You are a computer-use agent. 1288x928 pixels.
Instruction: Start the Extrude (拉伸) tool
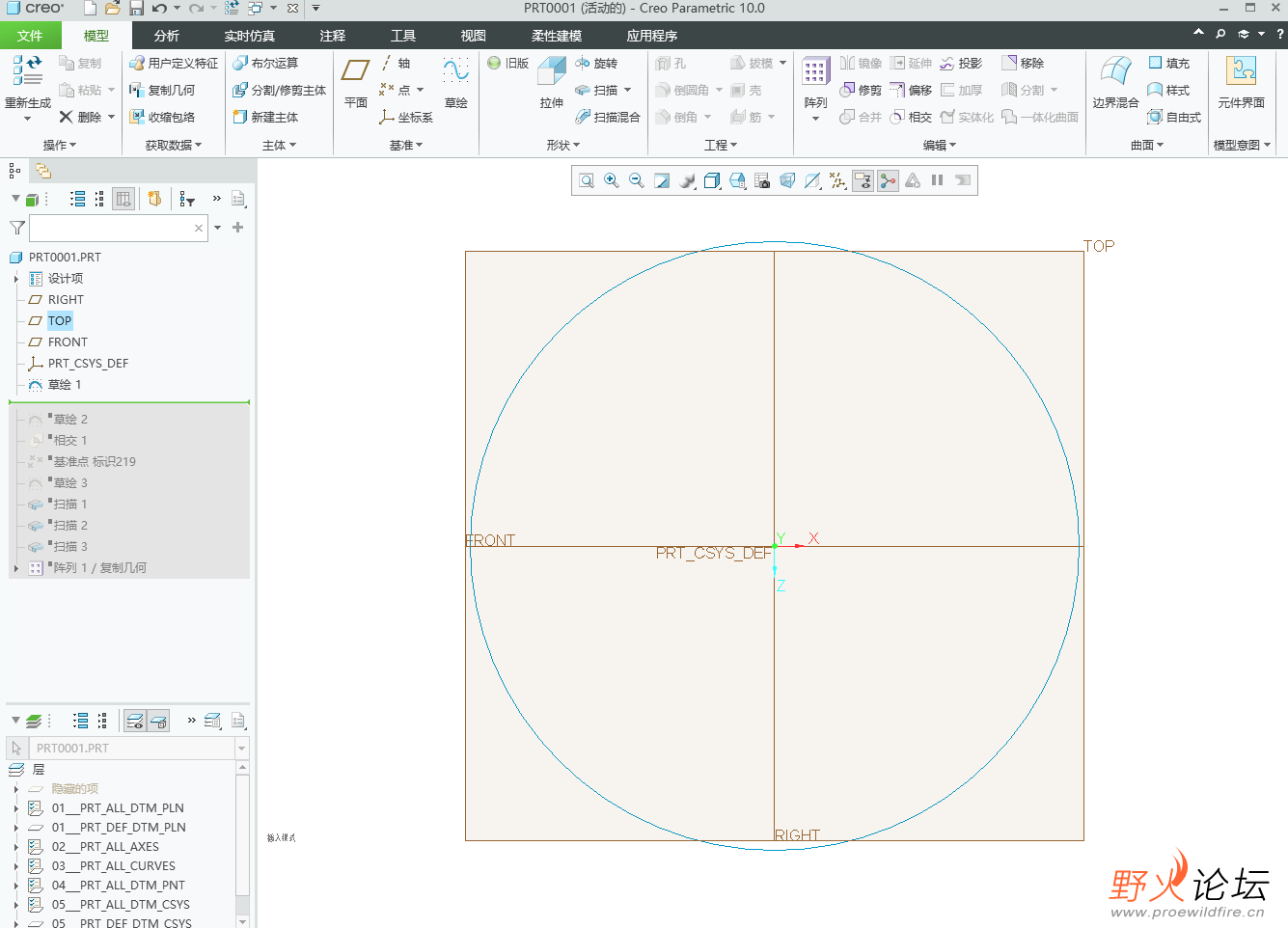click(551, 82)
